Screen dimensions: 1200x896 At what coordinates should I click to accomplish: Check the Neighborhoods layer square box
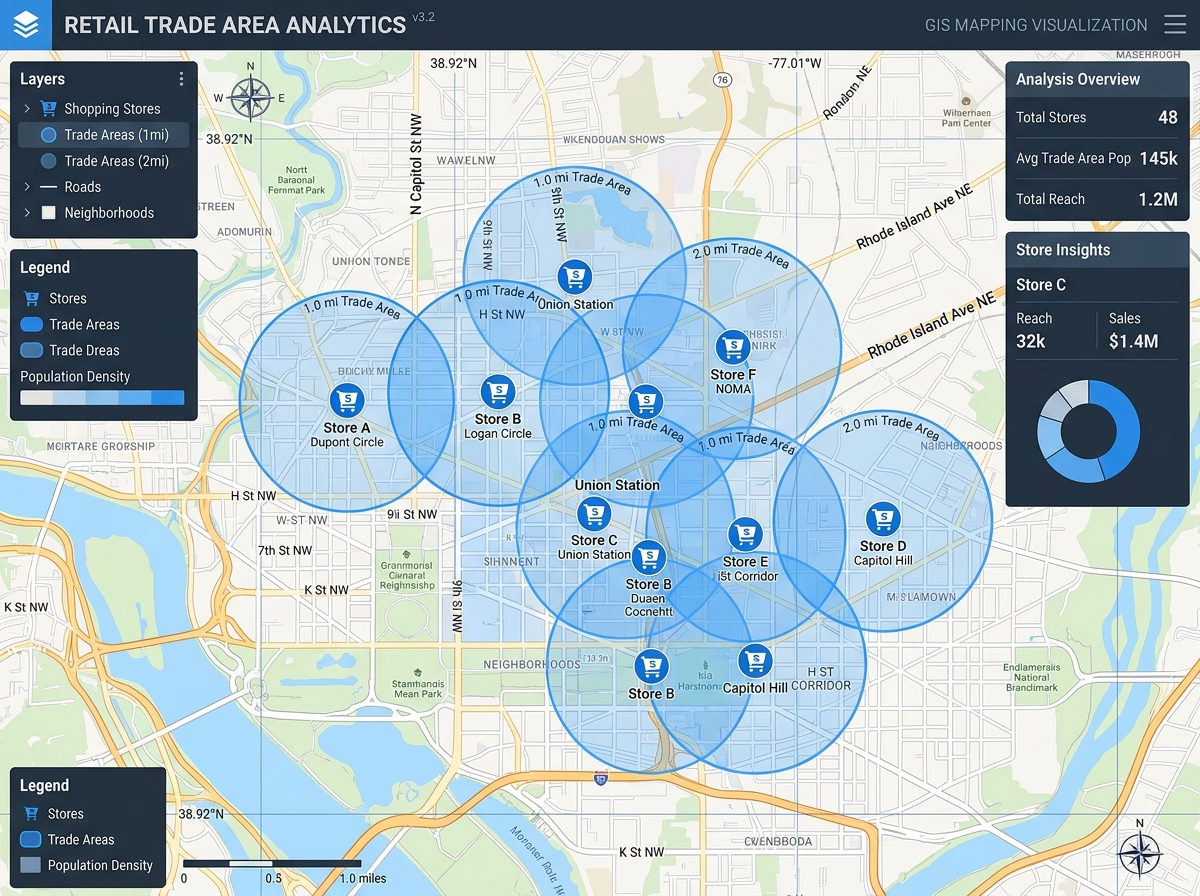pyautogui.click(x=48, y=213)
